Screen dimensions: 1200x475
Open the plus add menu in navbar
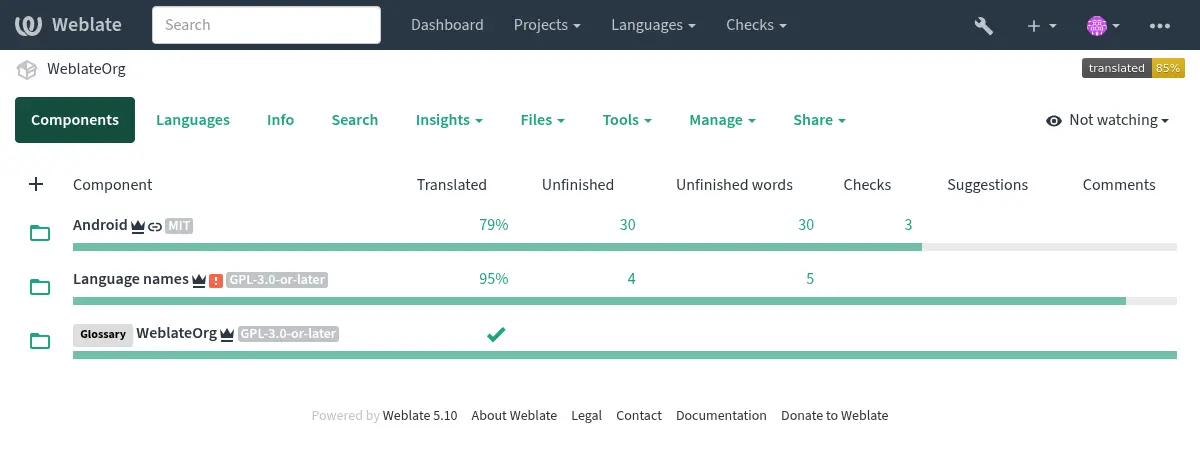pyautogui.click(x=1042, y=26)
